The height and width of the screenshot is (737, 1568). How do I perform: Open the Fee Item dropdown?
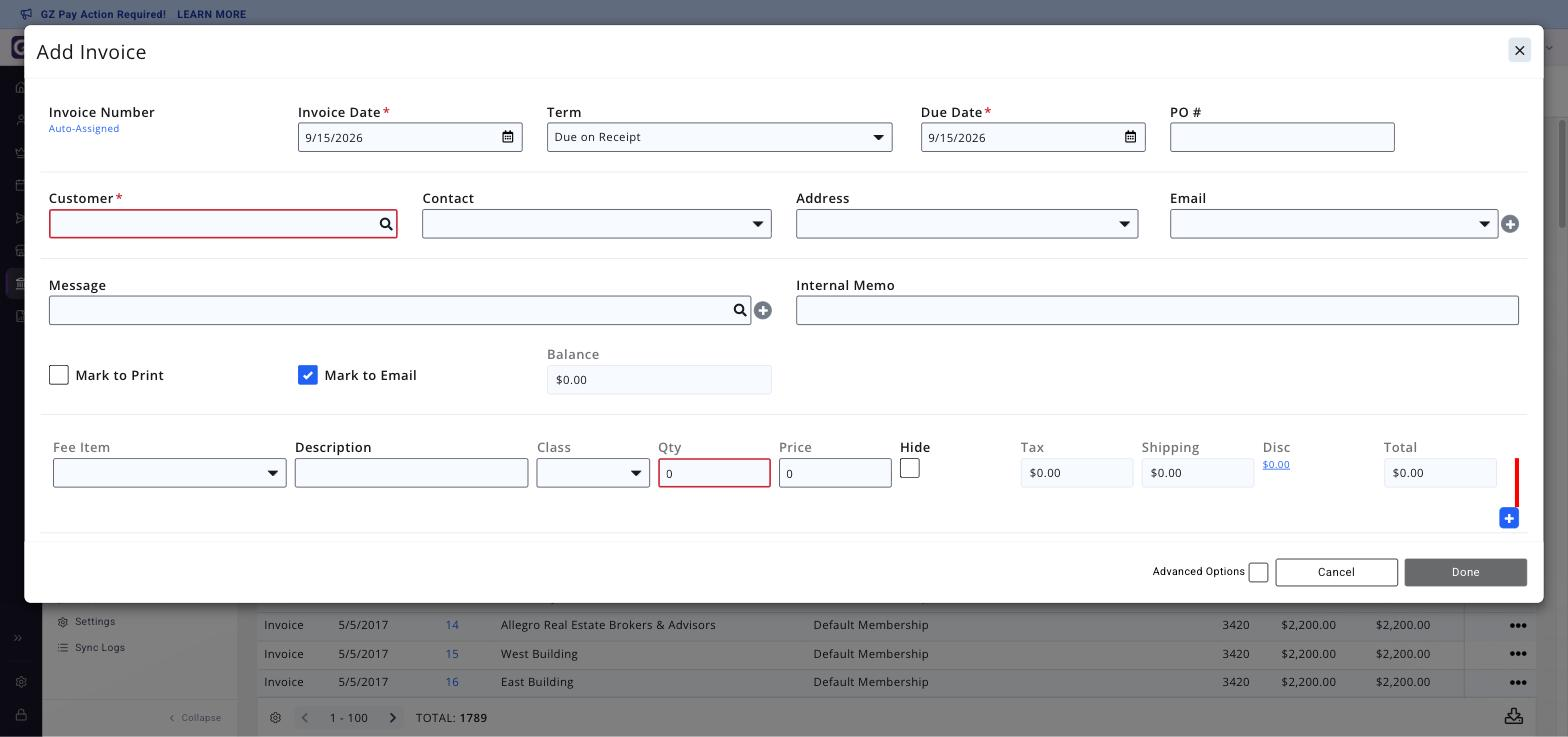point(170,473)
